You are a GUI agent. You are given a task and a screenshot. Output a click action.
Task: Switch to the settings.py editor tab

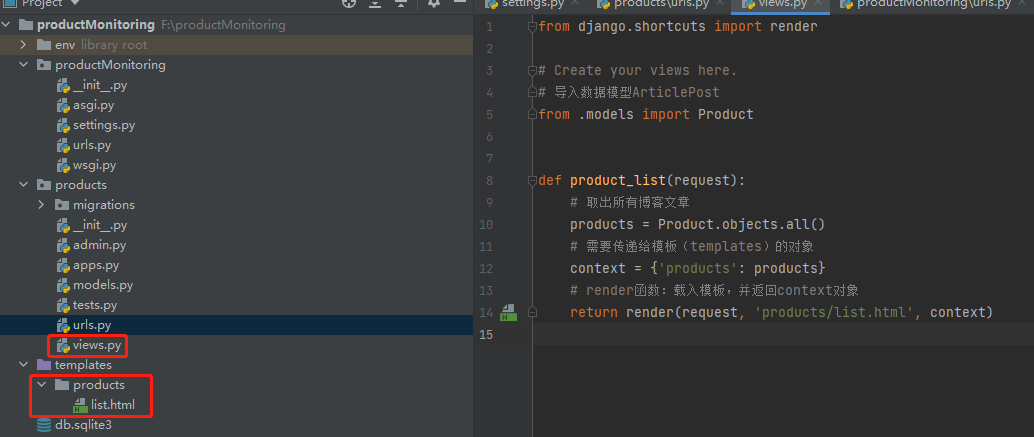tap(532, 4)
